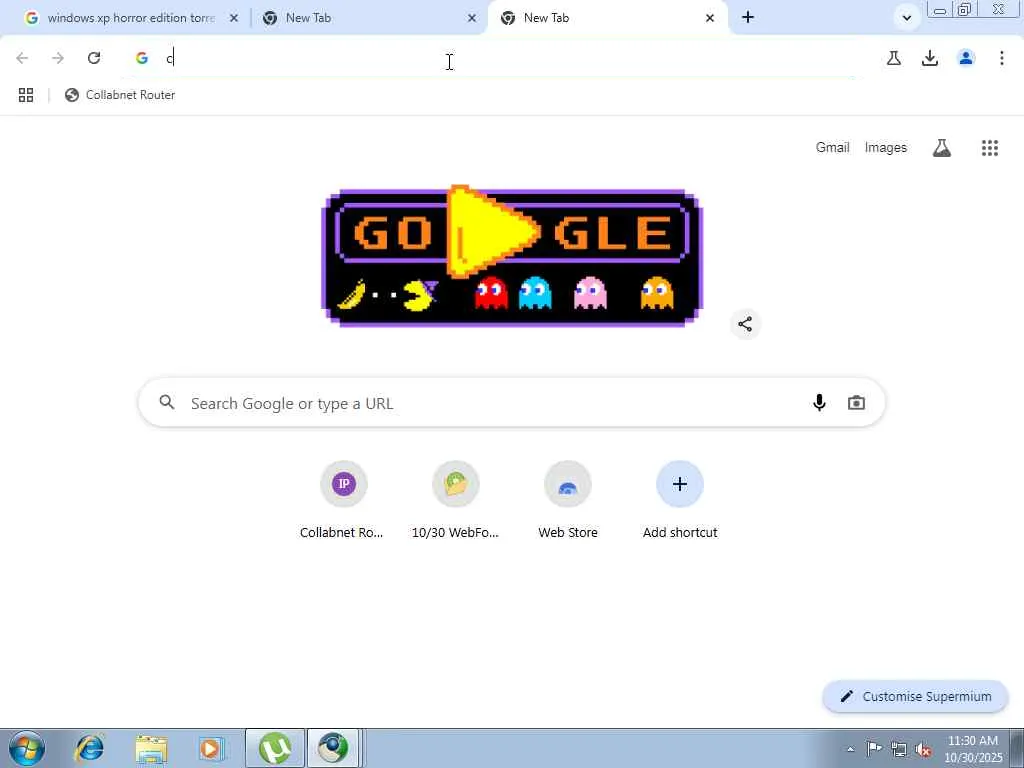Open the Windows Start orb

pos(27,748)
